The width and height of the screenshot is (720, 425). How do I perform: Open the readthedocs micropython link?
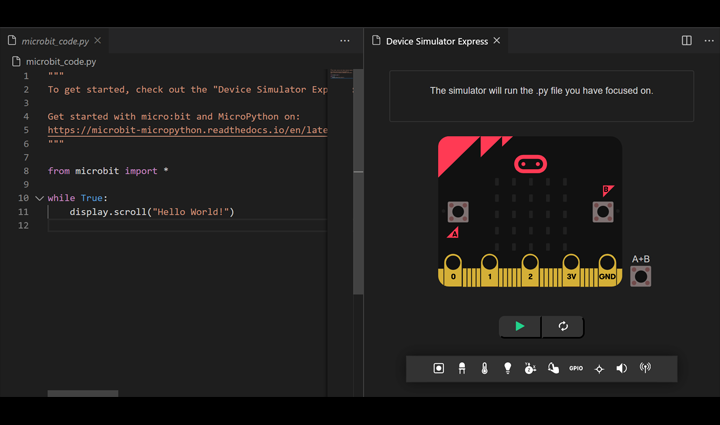click(187, 130)
